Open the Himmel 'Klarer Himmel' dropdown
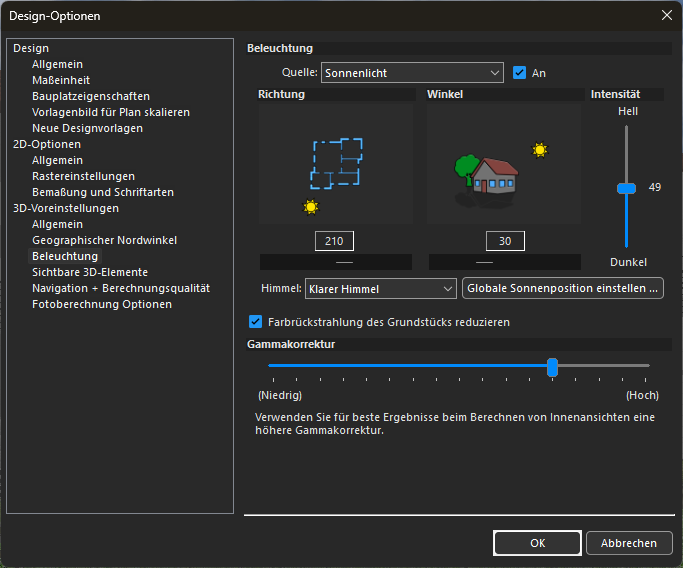 (x=381, y=289)
